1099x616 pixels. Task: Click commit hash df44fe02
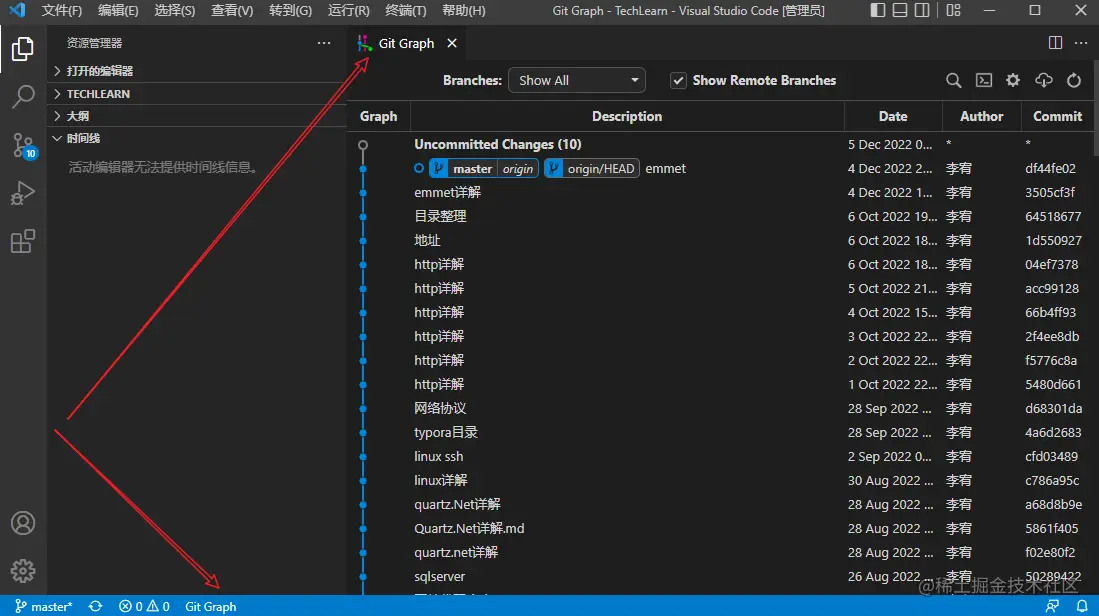coord(1050,168)
